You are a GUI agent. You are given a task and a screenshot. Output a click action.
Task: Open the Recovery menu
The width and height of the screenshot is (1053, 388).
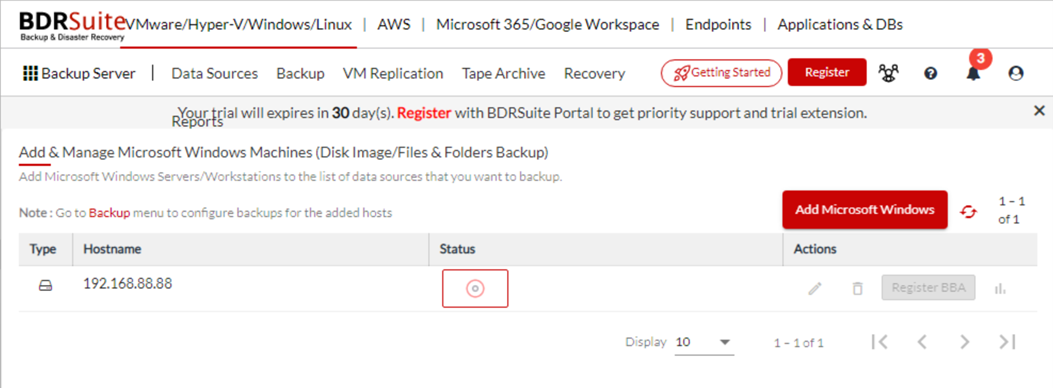[594, 73]
